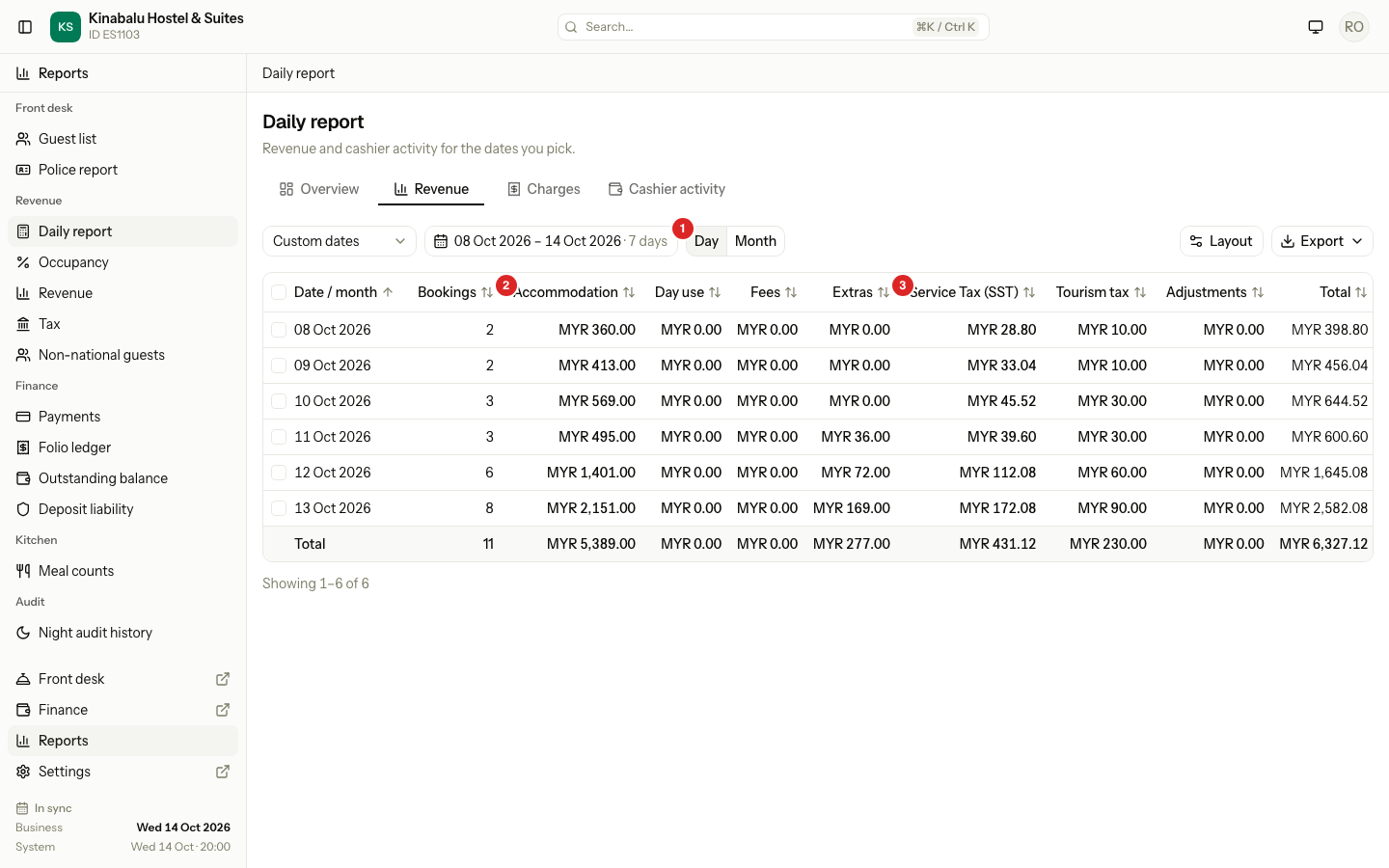Sort by the Tourism tax column arrows
The width and height of the screenshot is (1389, 868).
click(x=1140, y=292)
